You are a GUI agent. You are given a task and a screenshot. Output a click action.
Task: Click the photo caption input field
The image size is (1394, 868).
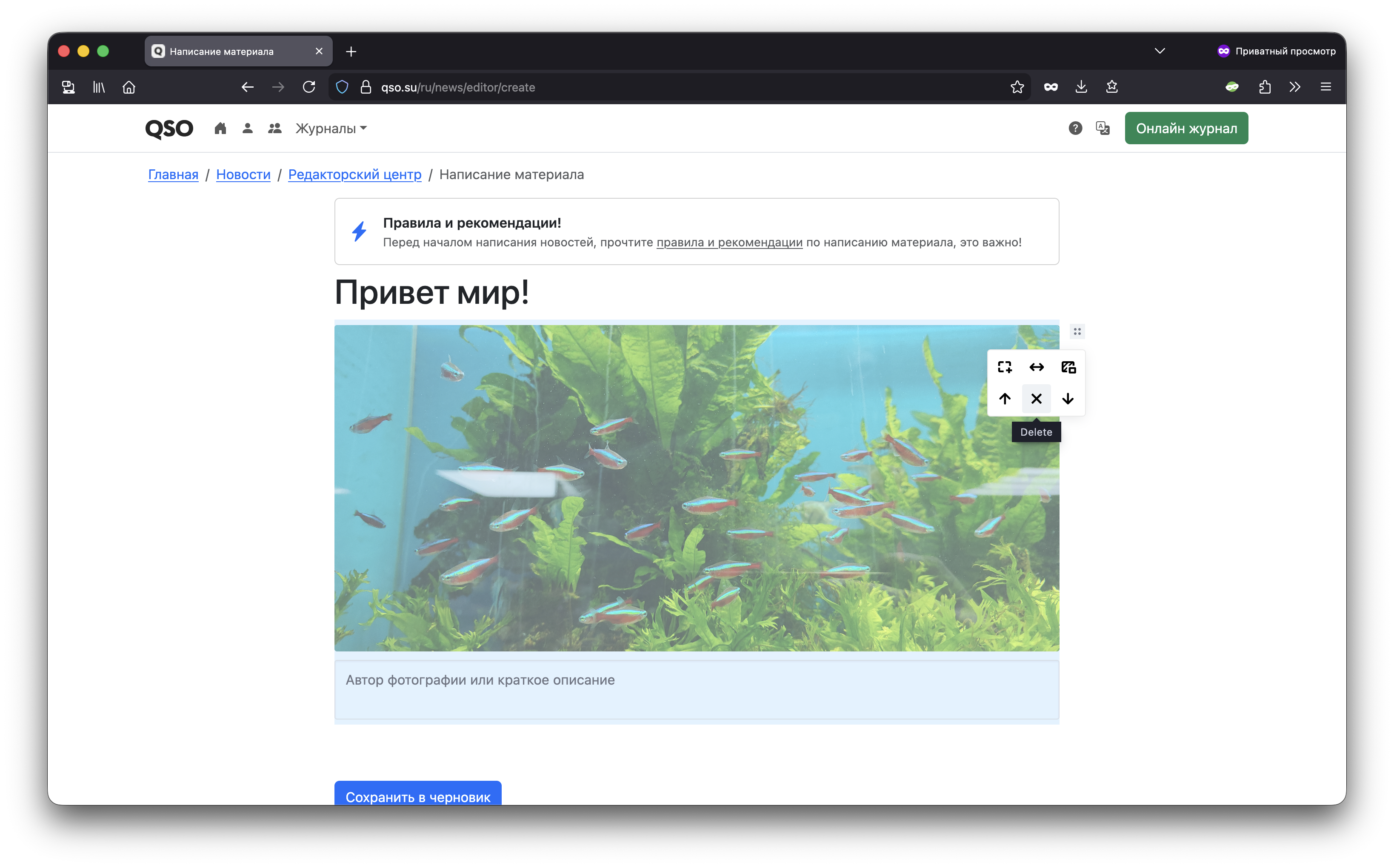tap(696, 688)
